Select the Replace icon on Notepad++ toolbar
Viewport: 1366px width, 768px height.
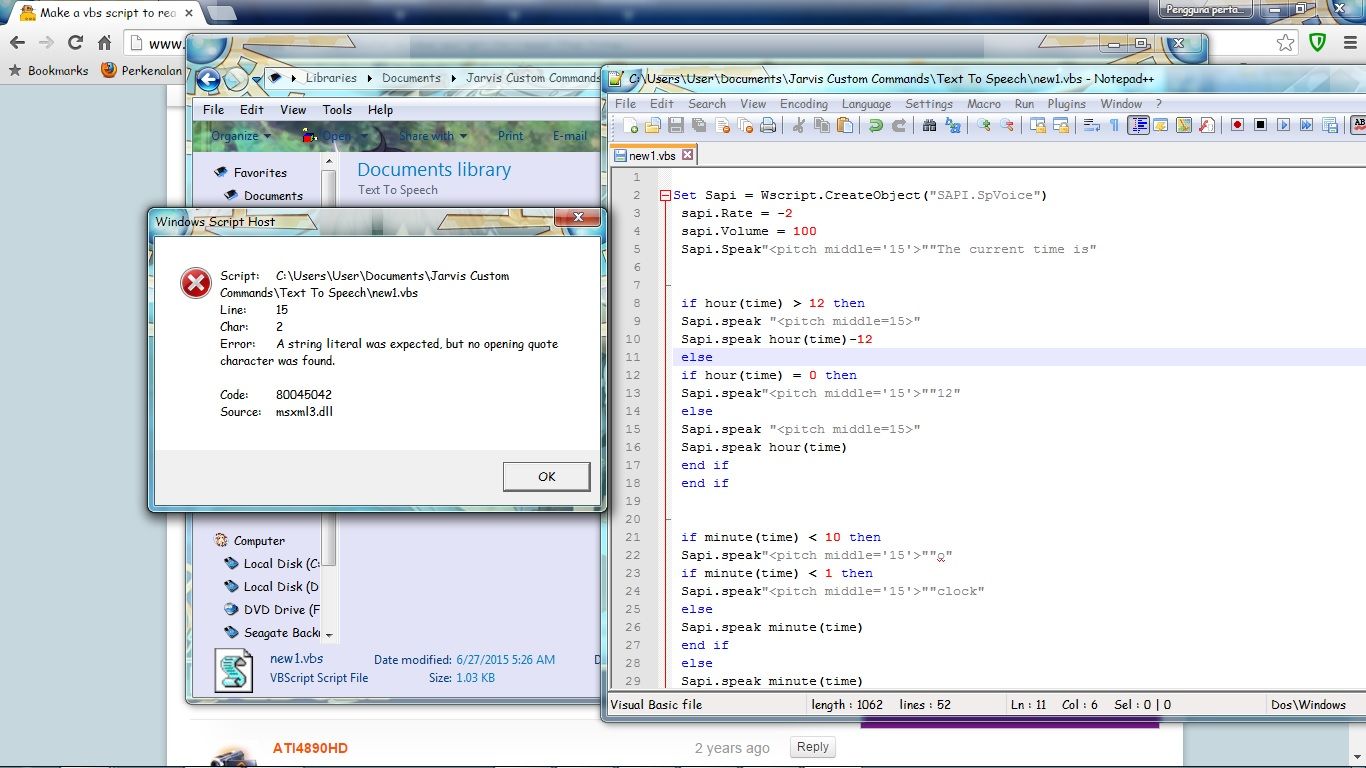(953, 125)
